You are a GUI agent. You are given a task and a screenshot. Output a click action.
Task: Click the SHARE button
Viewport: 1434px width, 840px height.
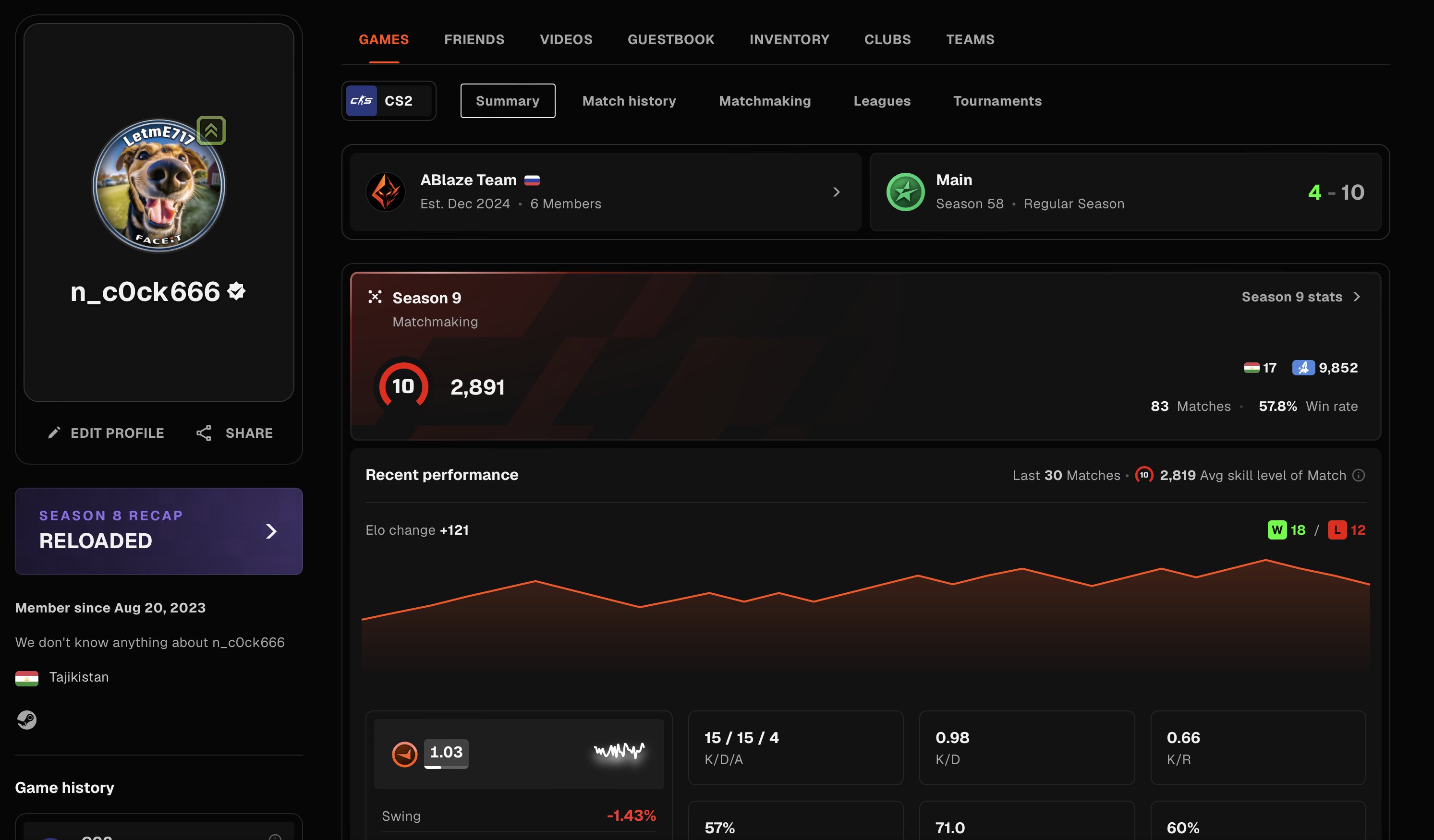(234, 433)
